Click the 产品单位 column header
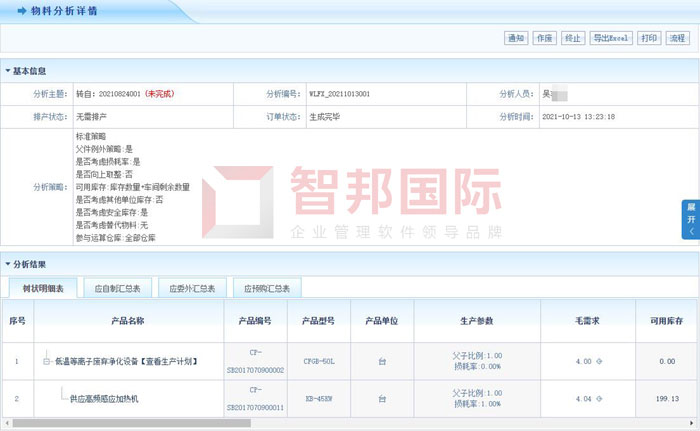The image size is (700, 431). [382, 321]
